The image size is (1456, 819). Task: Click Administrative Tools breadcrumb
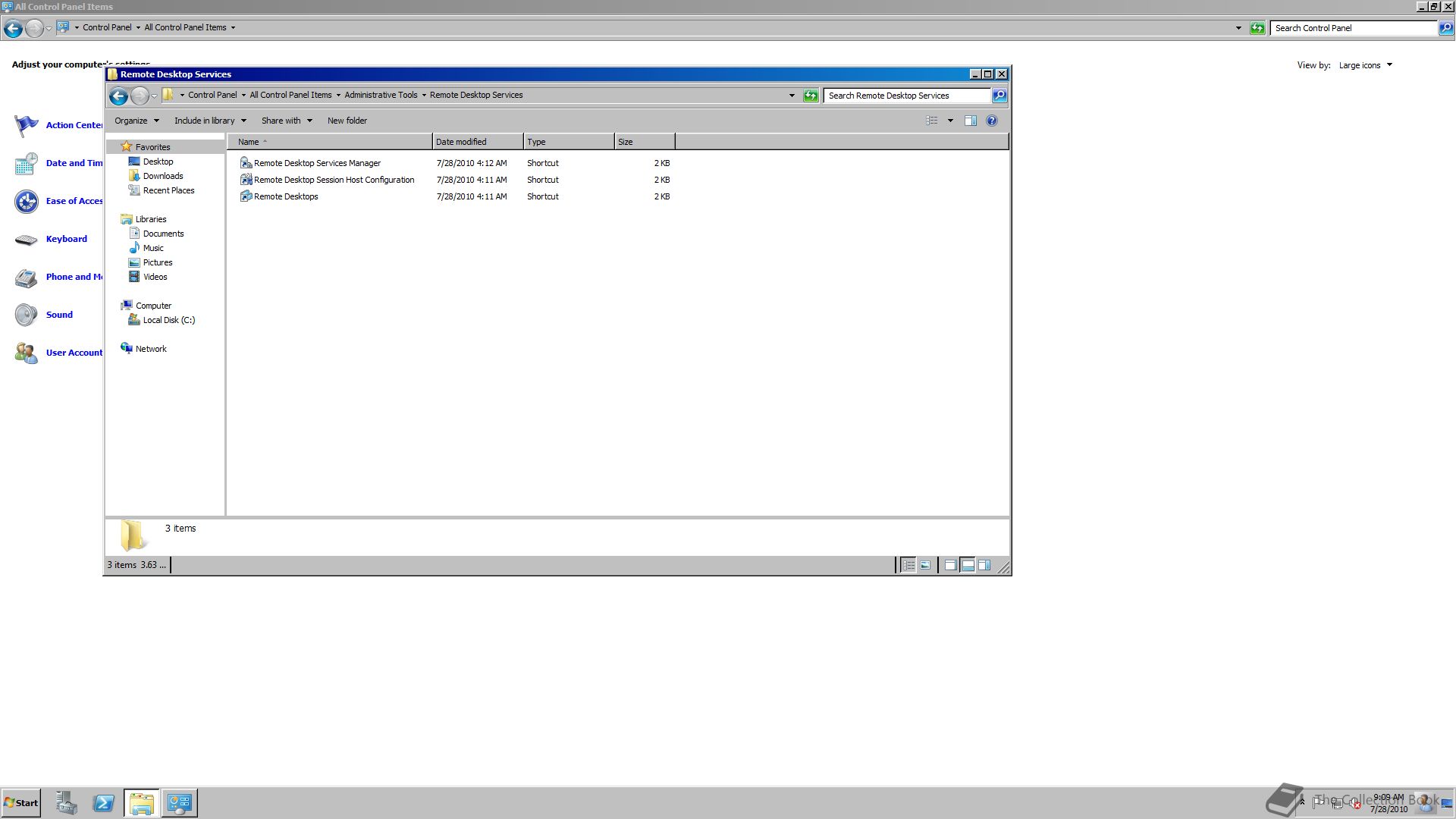[381, 96]
